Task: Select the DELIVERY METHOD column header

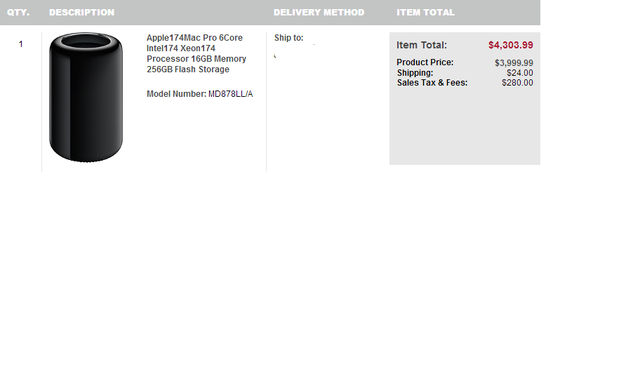Action: coord(319,12)
